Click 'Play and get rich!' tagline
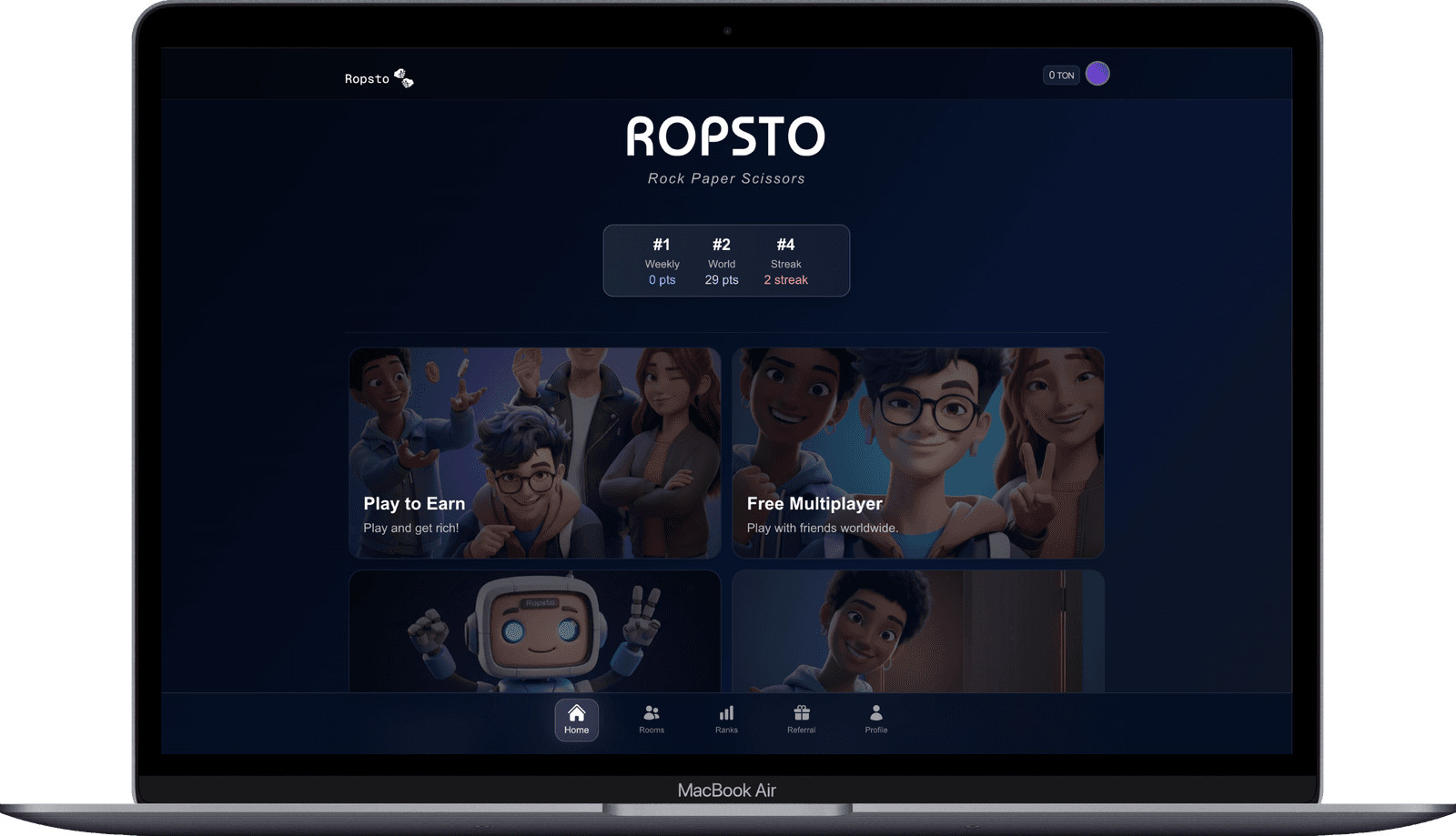The width and height of the screenshot is (1456, 836). (411, 528)
